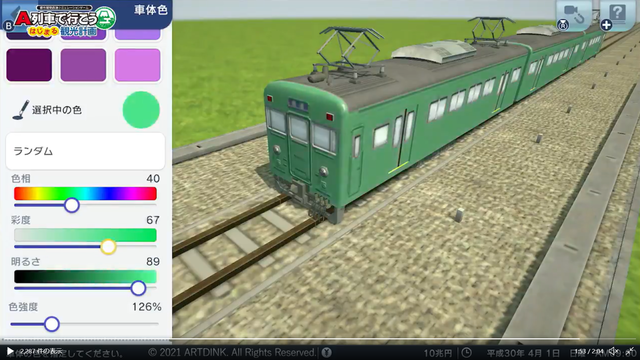Viewport: 640px width, 360px height.
Task: Click the green selected color circle
Action: click(141, 110)
